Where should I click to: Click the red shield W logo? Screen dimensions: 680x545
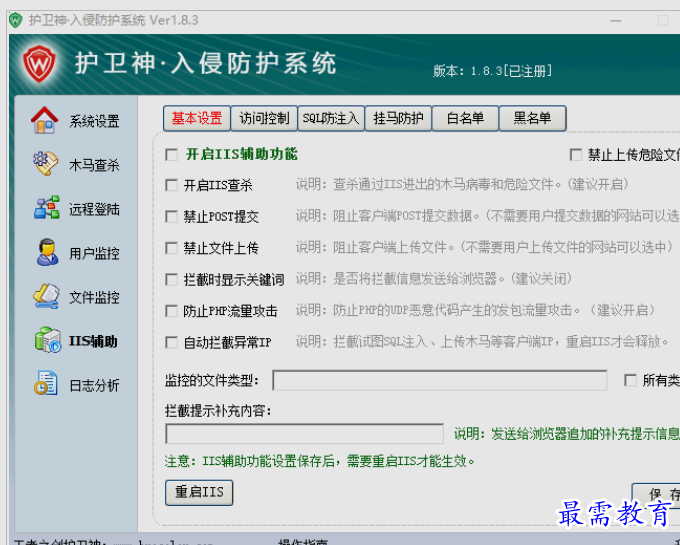39,64
